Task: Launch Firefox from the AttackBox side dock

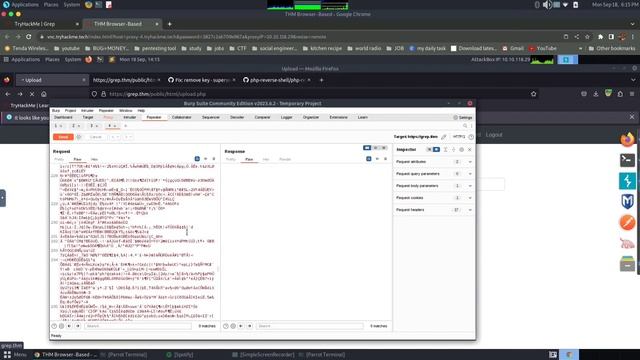Action: click(627, 140)
